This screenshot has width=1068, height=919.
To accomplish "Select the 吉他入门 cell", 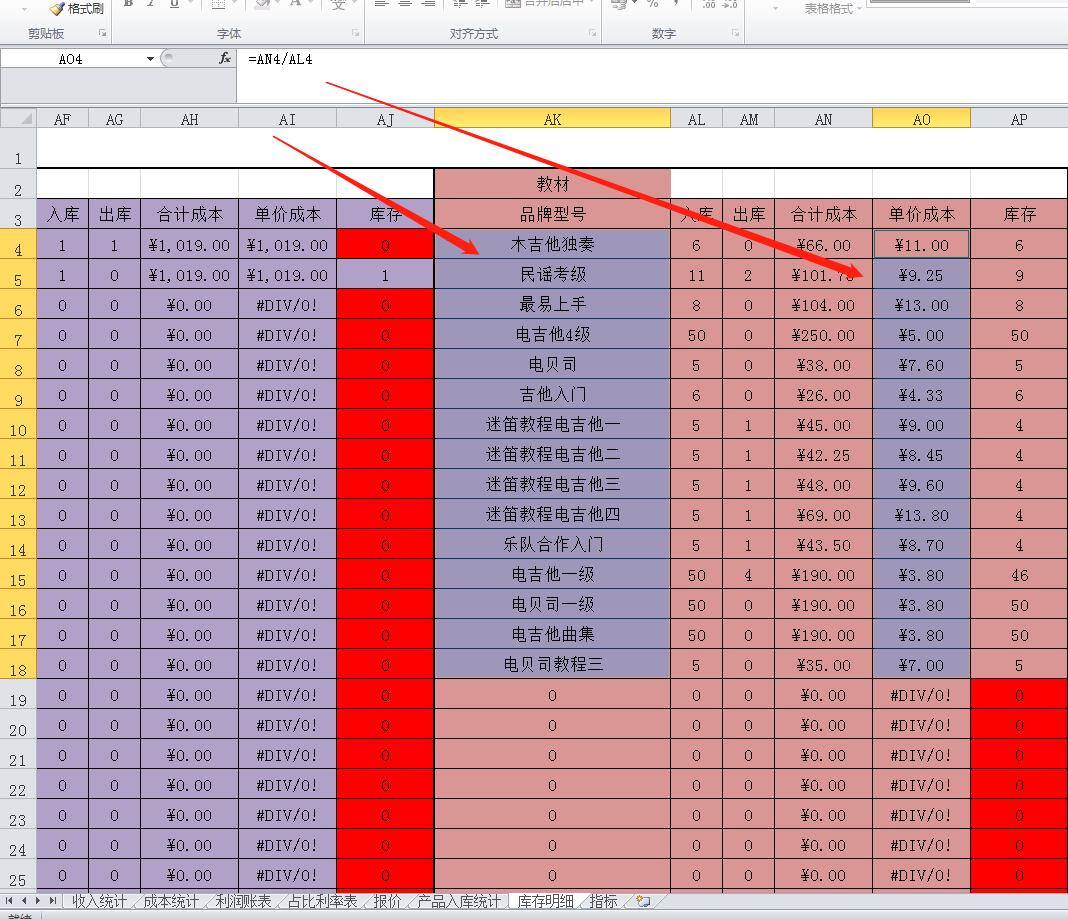I will click(552, 394).
